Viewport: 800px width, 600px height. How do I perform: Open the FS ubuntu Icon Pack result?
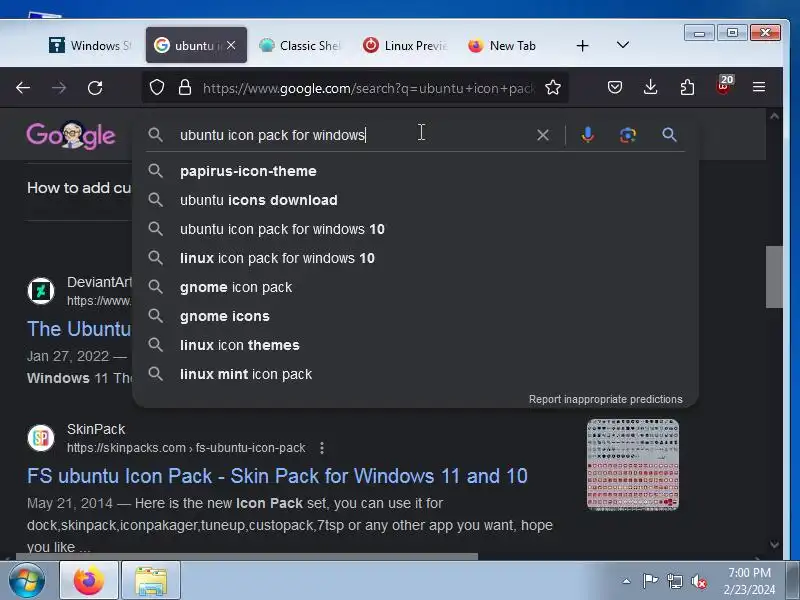[277, 476]
